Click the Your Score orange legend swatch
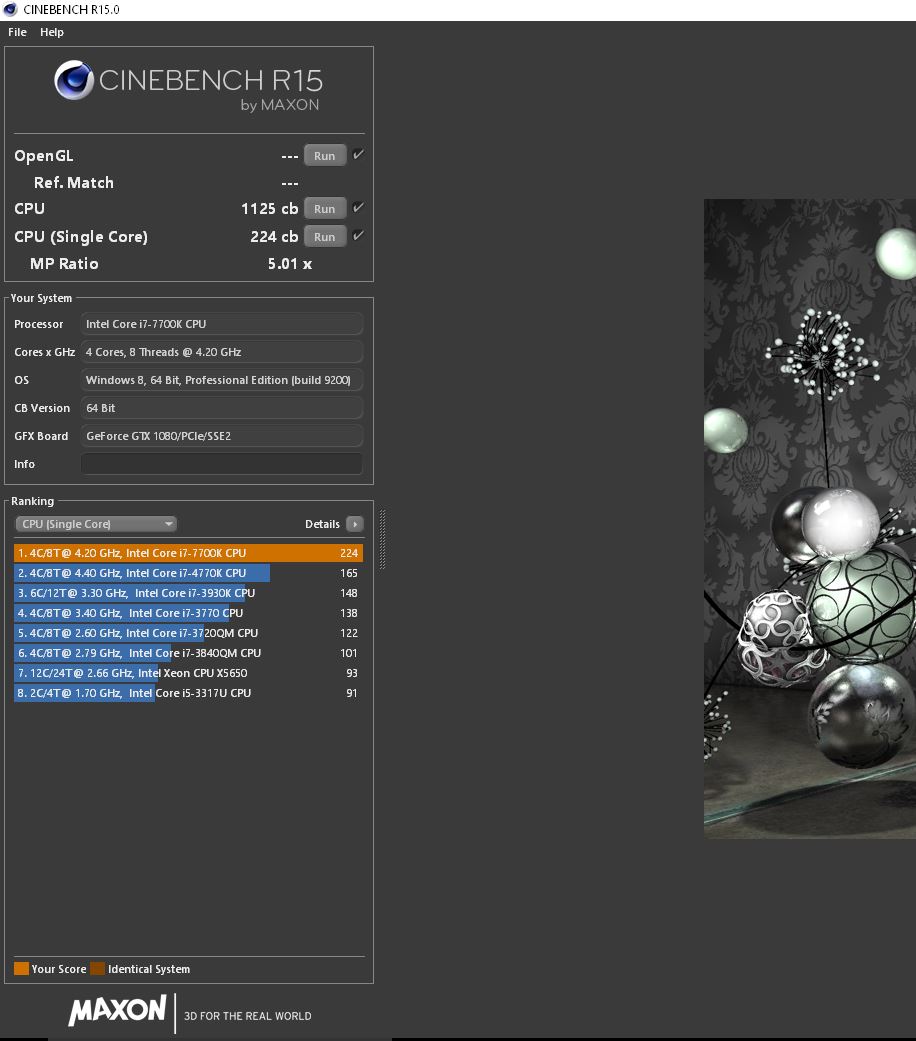Viewport: 916px width, 1041px height. (x=21, y=968)
